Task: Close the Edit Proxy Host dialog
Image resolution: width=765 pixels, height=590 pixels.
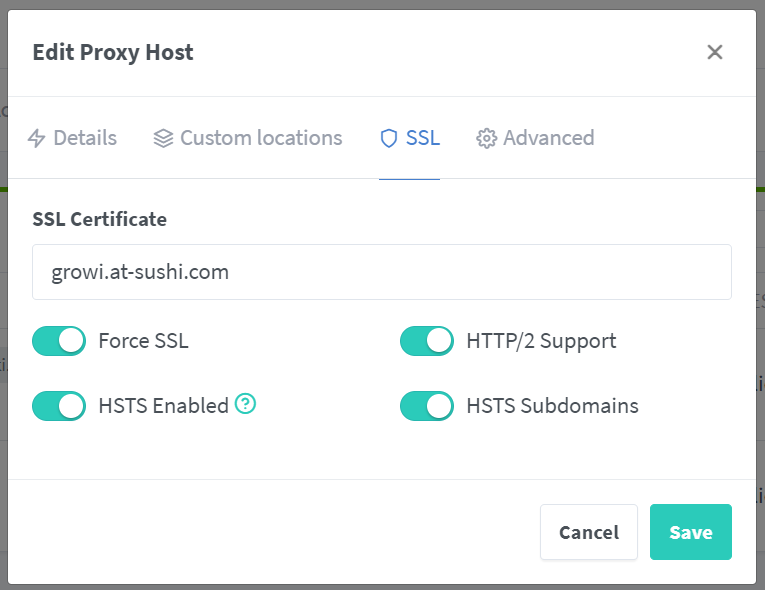Action: pos(715,52)
